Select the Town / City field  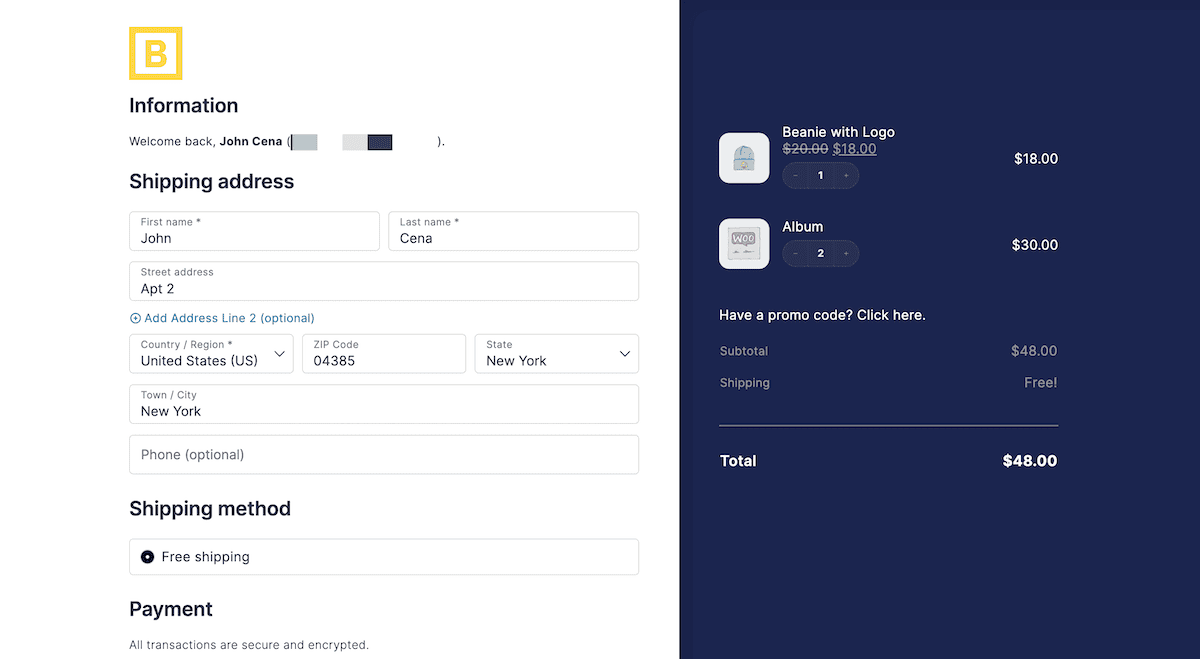click(x=384, y=404)
